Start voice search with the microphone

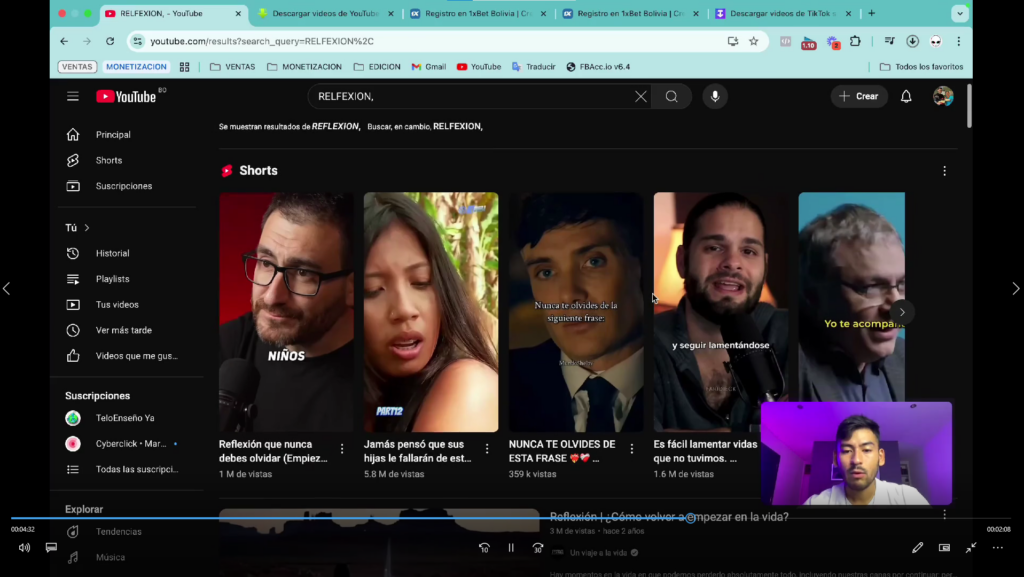715,97
